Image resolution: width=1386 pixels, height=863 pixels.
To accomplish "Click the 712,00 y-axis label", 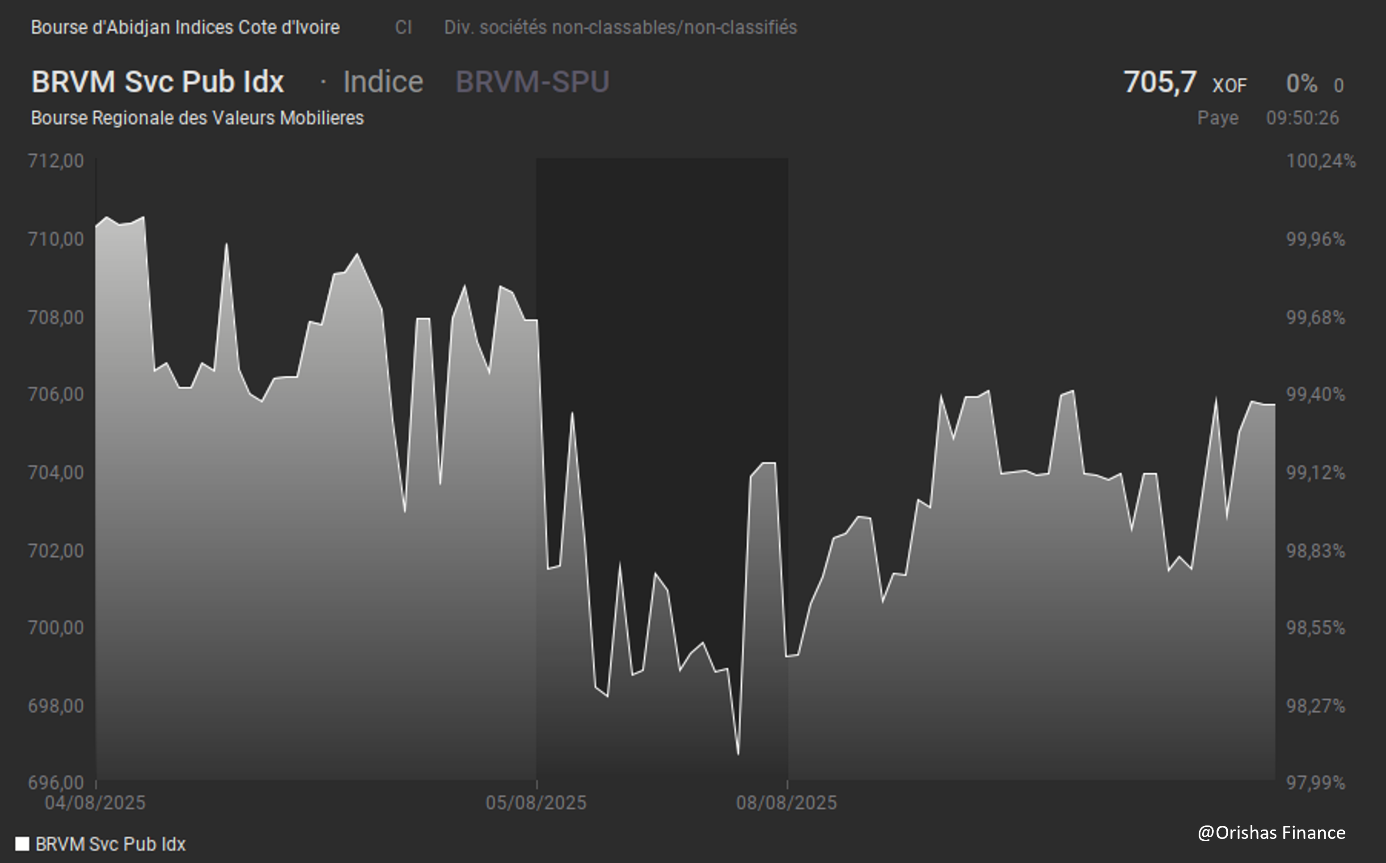I will coord(58,161).
